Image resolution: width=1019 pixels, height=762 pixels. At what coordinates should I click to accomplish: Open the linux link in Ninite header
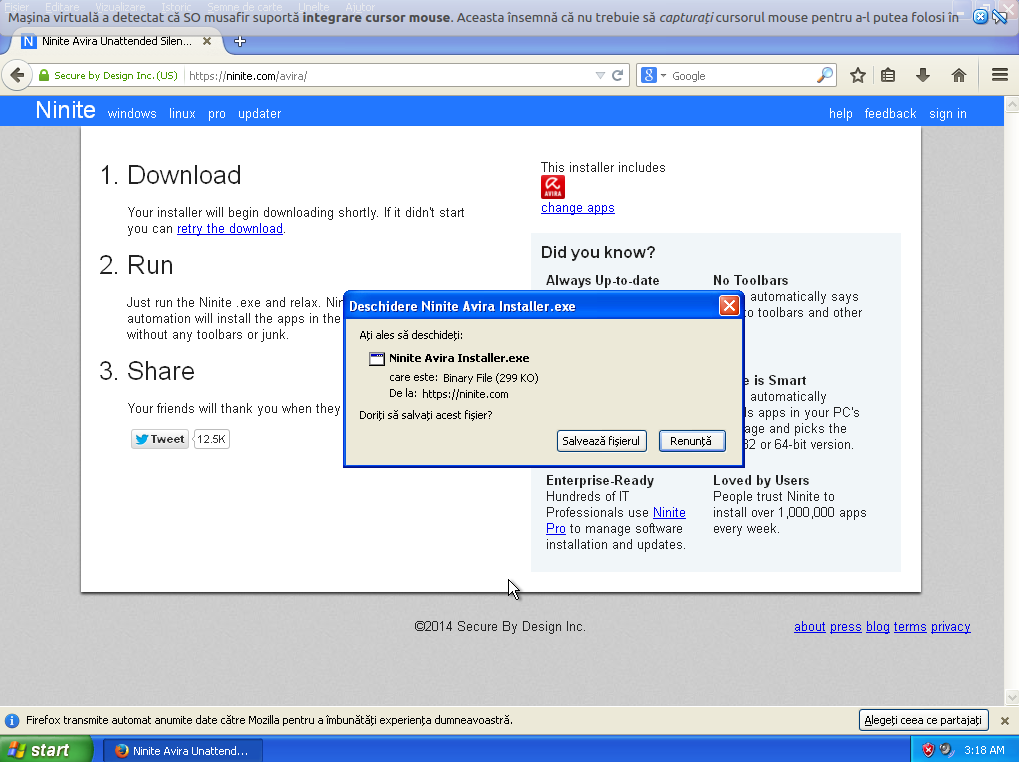(182, 114)
